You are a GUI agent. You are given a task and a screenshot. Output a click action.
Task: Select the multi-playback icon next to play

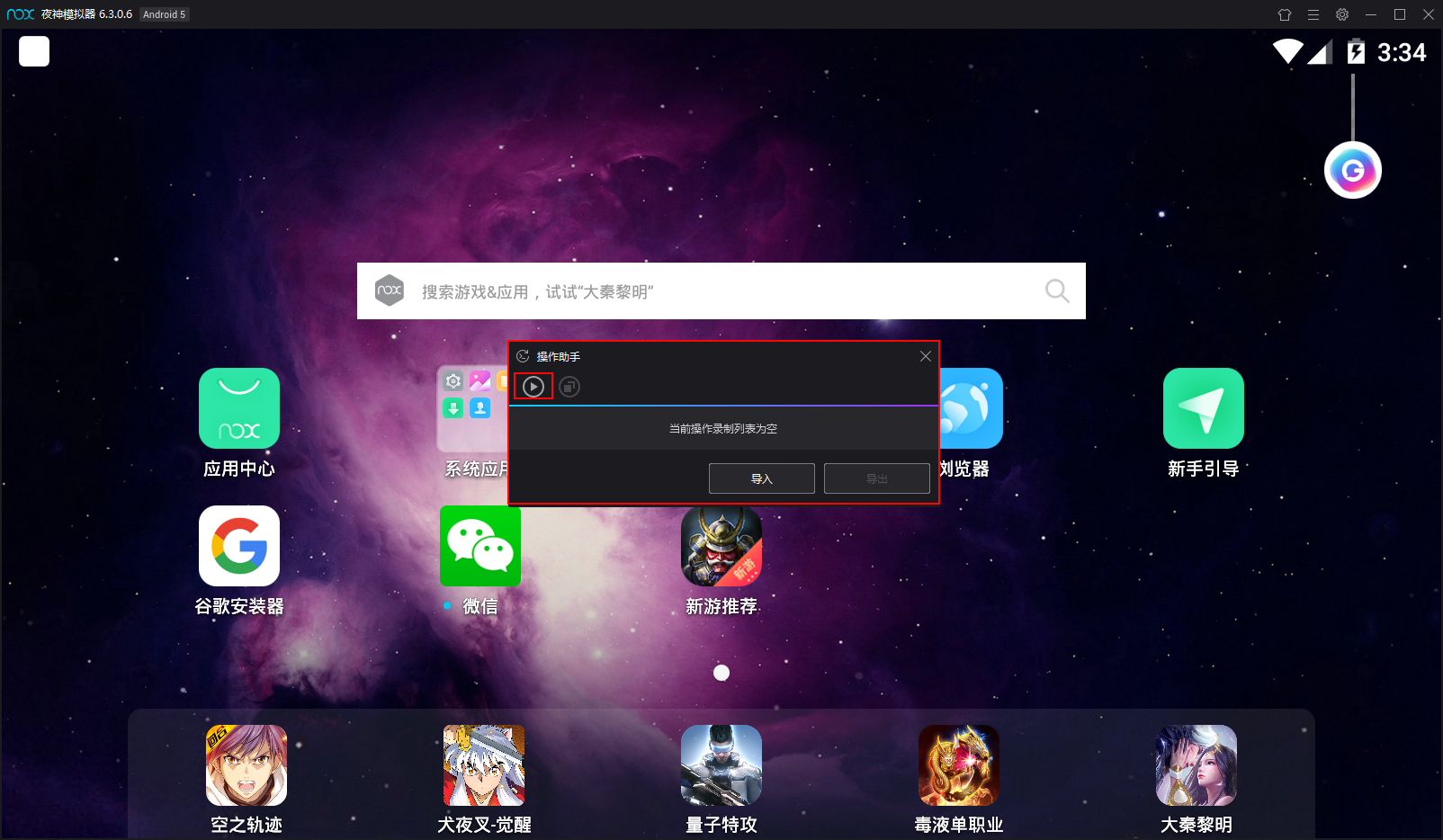(x=569, y=386)
